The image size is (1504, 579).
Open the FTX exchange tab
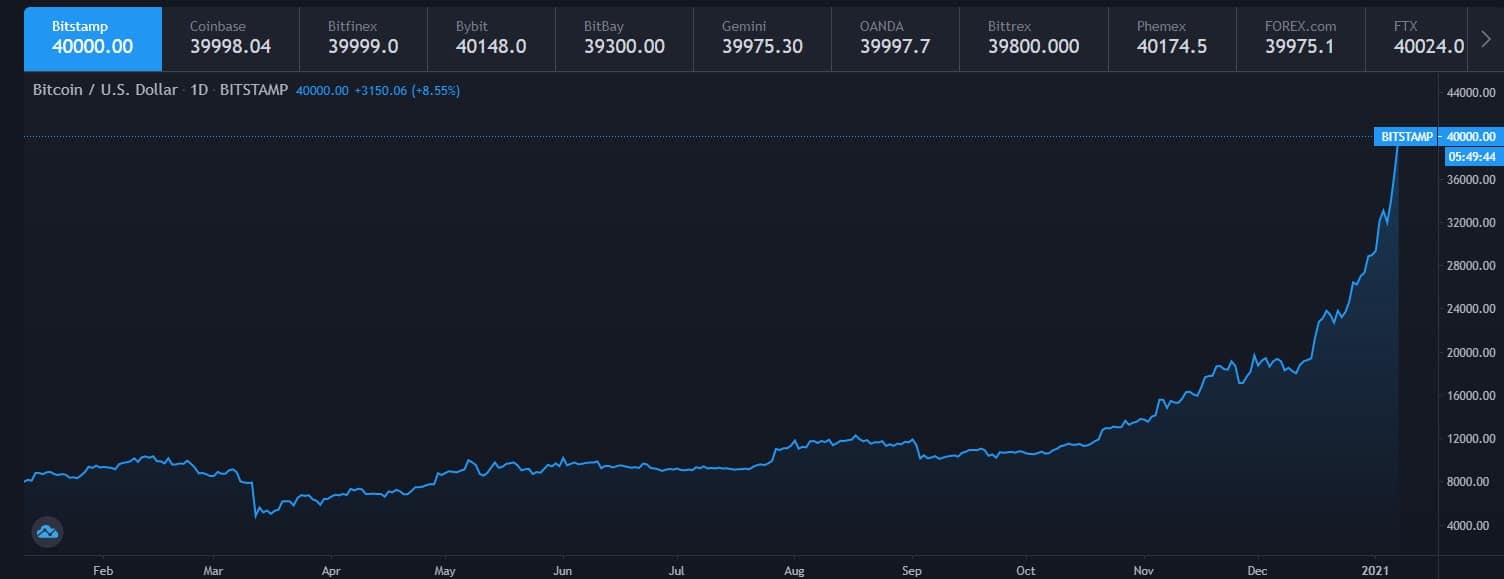pyautogui.click(x=1417, y=37)
